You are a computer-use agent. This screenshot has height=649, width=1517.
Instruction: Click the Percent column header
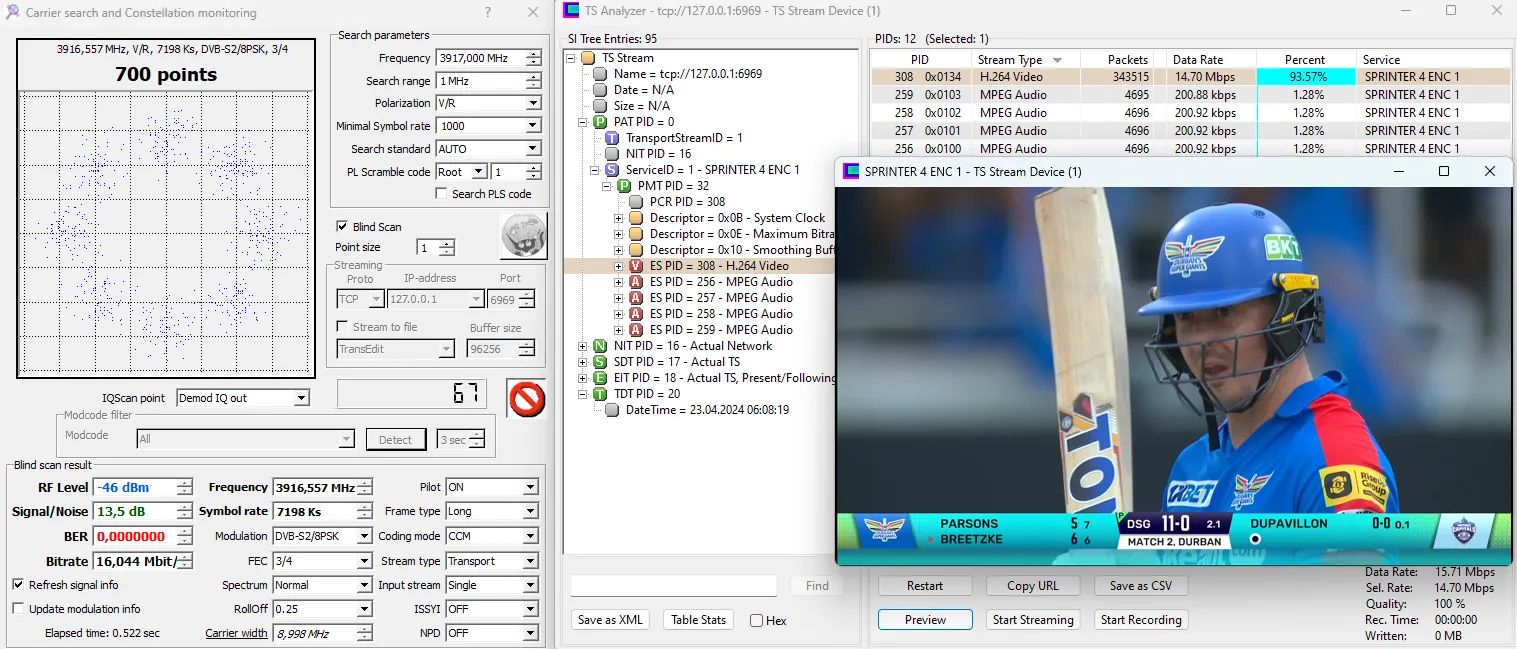pos(1304,60)
